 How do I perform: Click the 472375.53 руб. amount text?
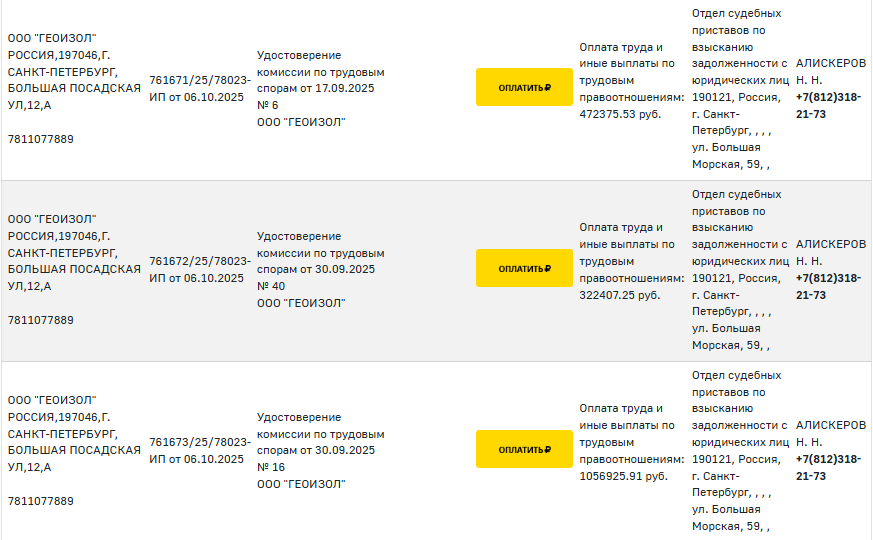click(x=620, y=114)
